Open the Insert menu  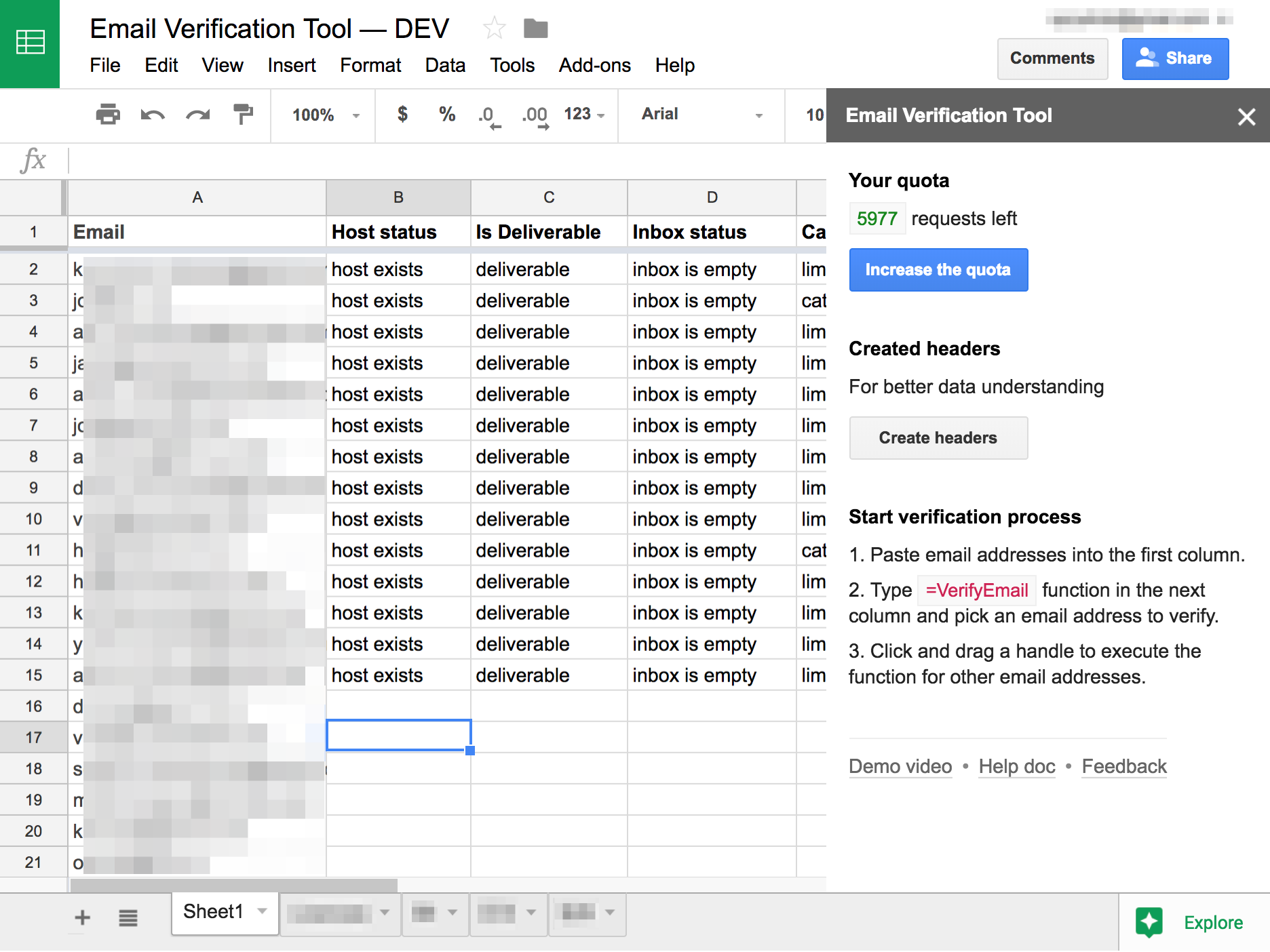point(292,65)
